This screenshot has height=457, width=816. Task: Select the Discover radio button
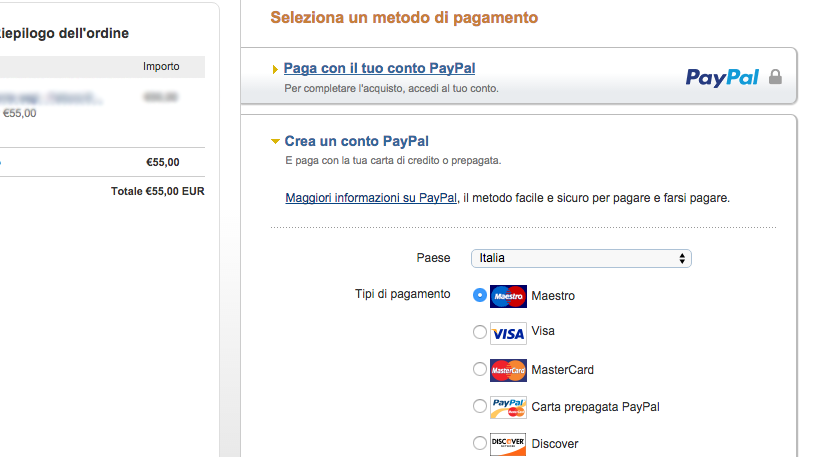[480, 443]
